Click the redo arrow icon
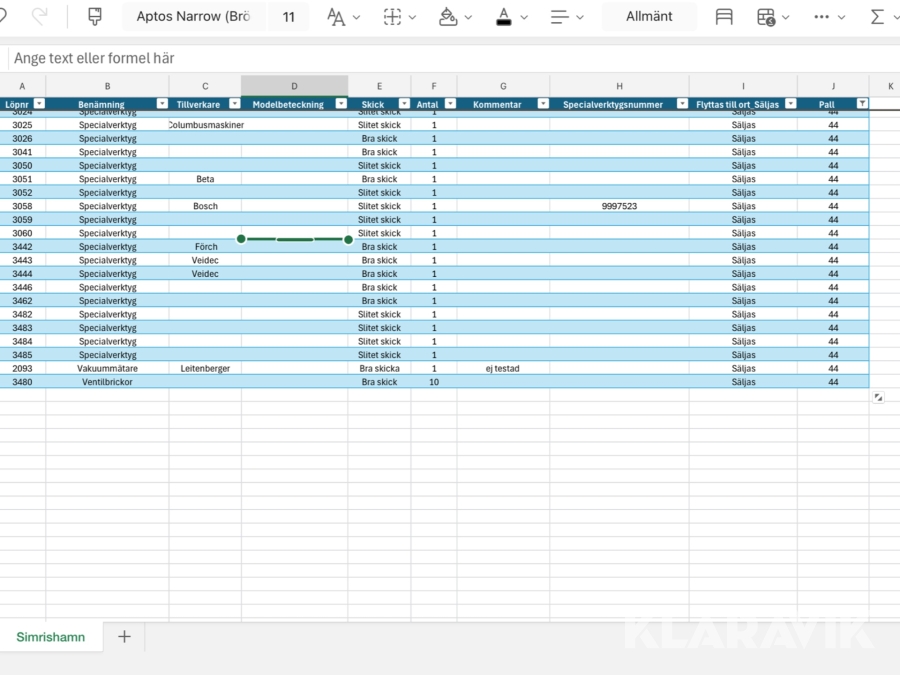The image size is (900, 675). [x=40, y=17]
